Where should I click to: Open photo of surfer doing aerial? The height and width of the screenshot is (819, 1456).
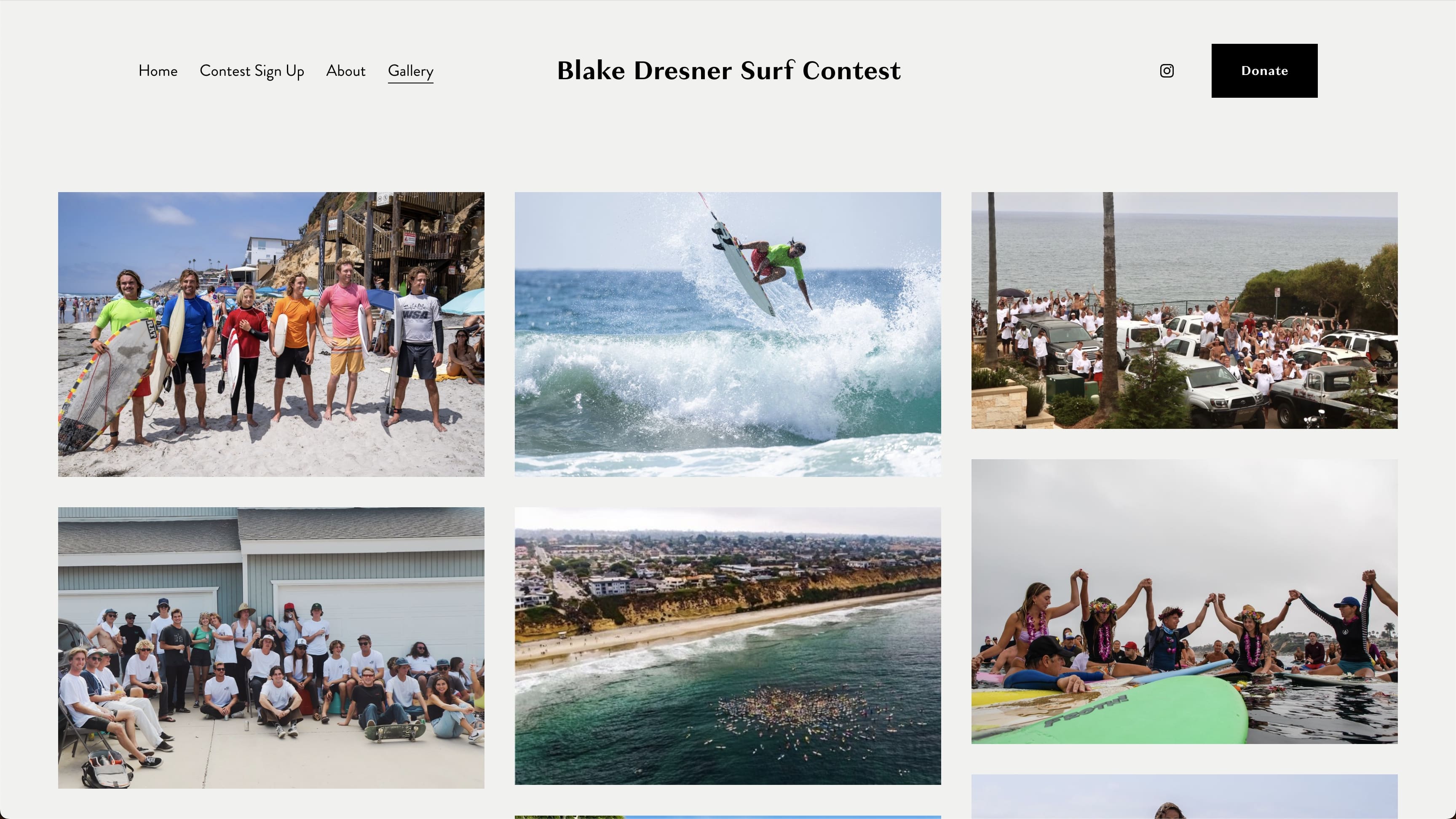(728, 335)
